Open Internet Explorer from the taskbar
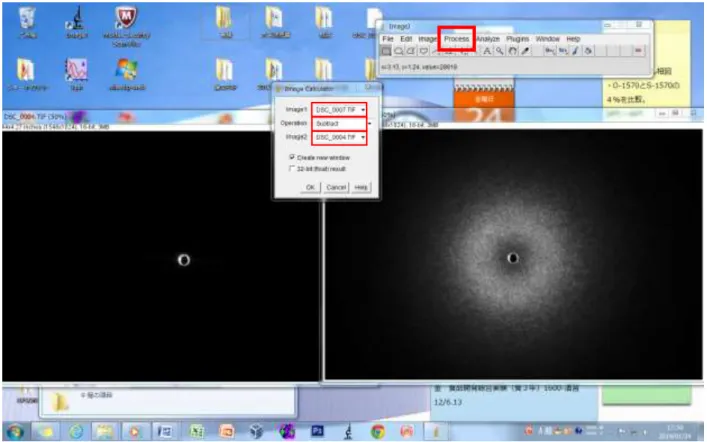Screen dimensions: 707x442 [x=76, y=433]
